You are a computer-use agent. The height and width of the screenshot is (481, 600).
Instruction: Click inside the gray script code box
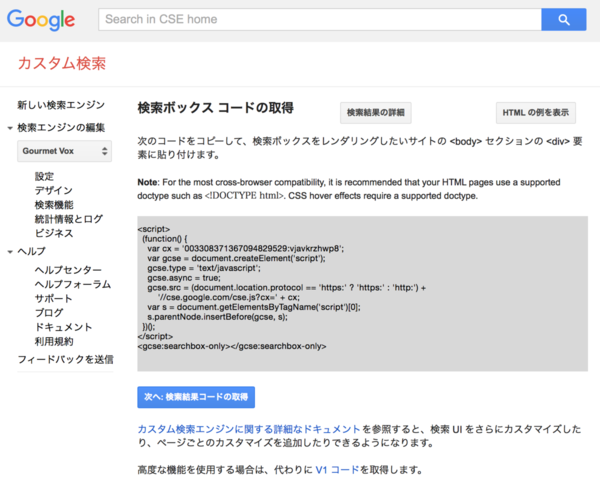[362, 293]
